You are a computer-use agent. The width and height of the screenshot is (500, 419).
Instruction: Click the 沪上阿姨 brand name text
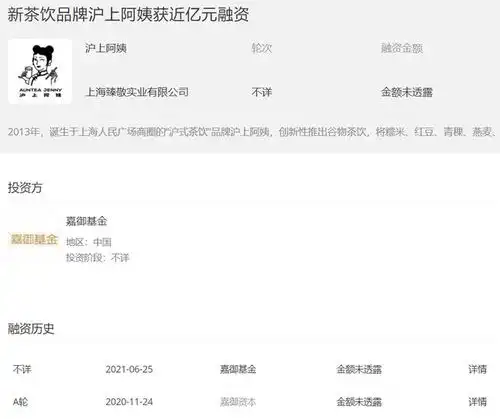click(x=106, y=48)
